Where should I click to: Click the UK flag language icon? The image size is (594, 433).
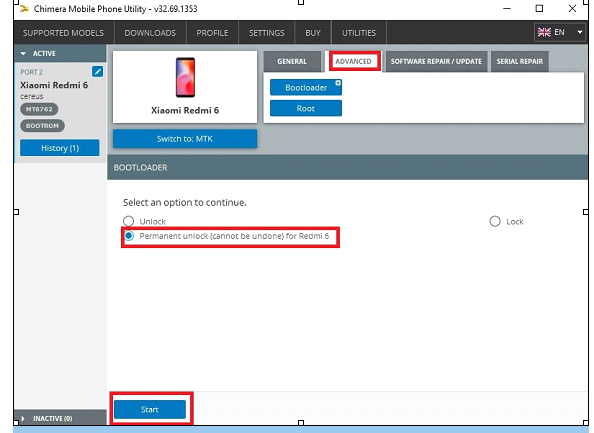(x=544, y=32)
